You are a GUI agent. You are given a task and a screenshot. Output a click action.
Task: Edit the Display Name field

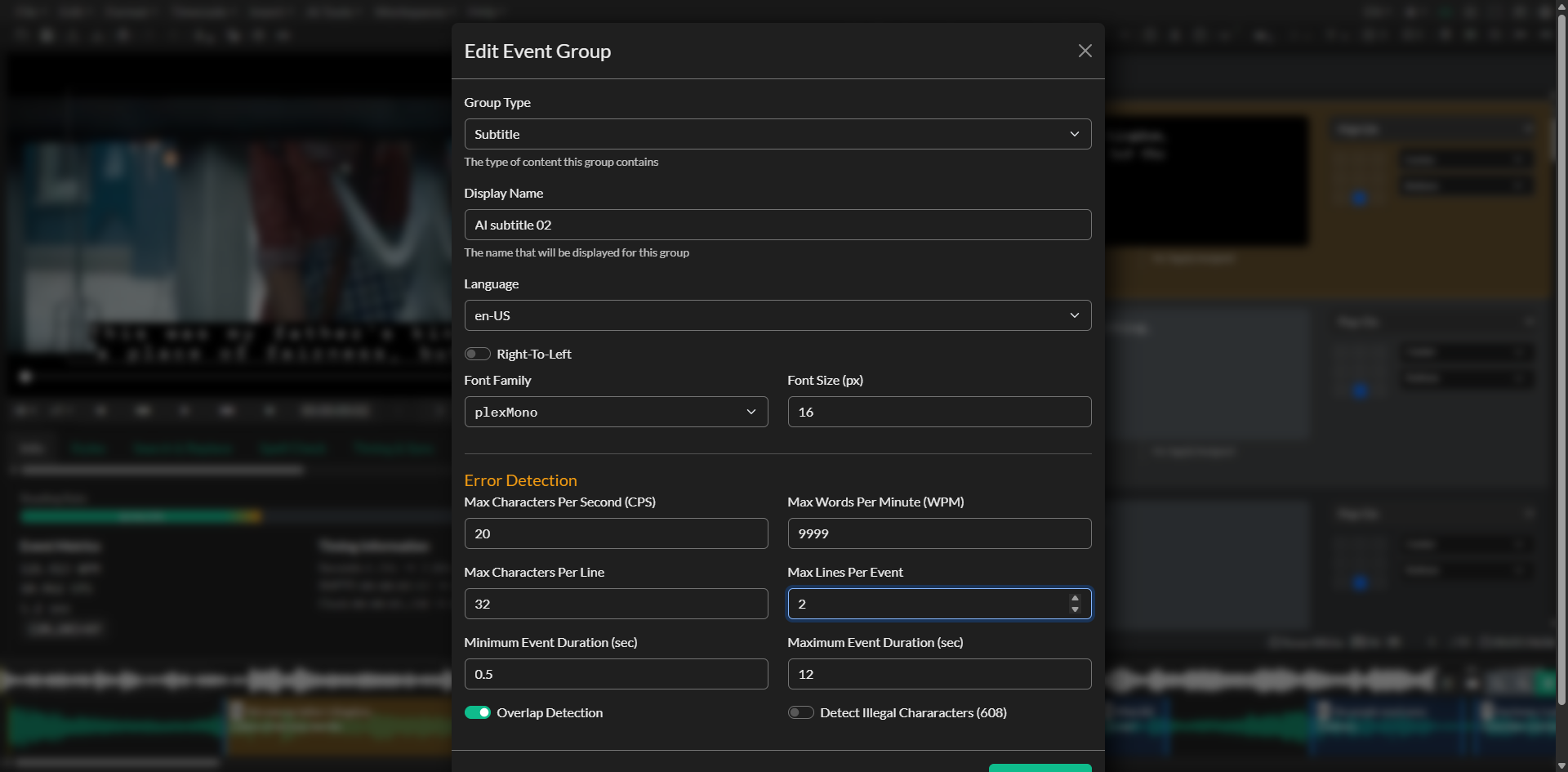pos(777,225)
